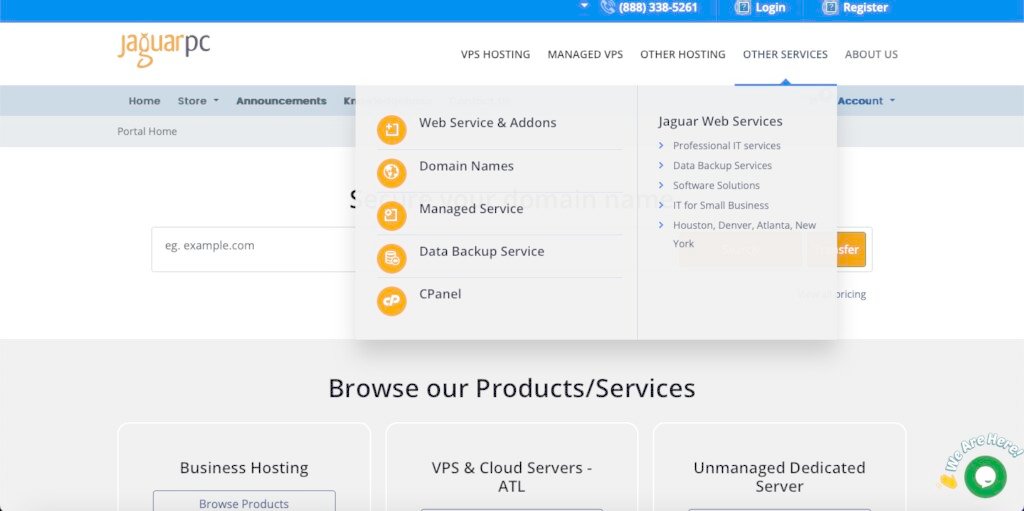Focus the domain search input field
Image resolution: width=1024 pixels, height=511 pixels.
[x=255, y=247]
